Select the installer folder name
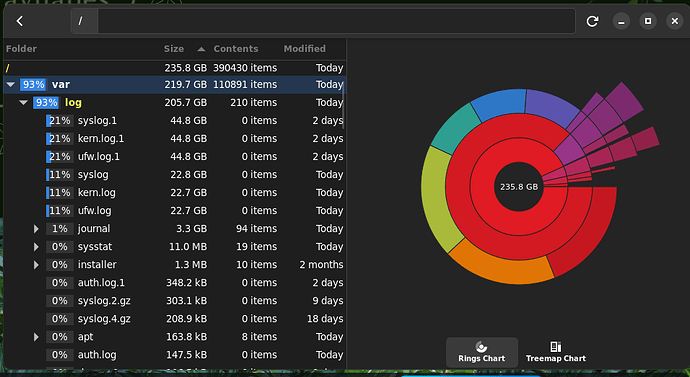 point(97,265)
